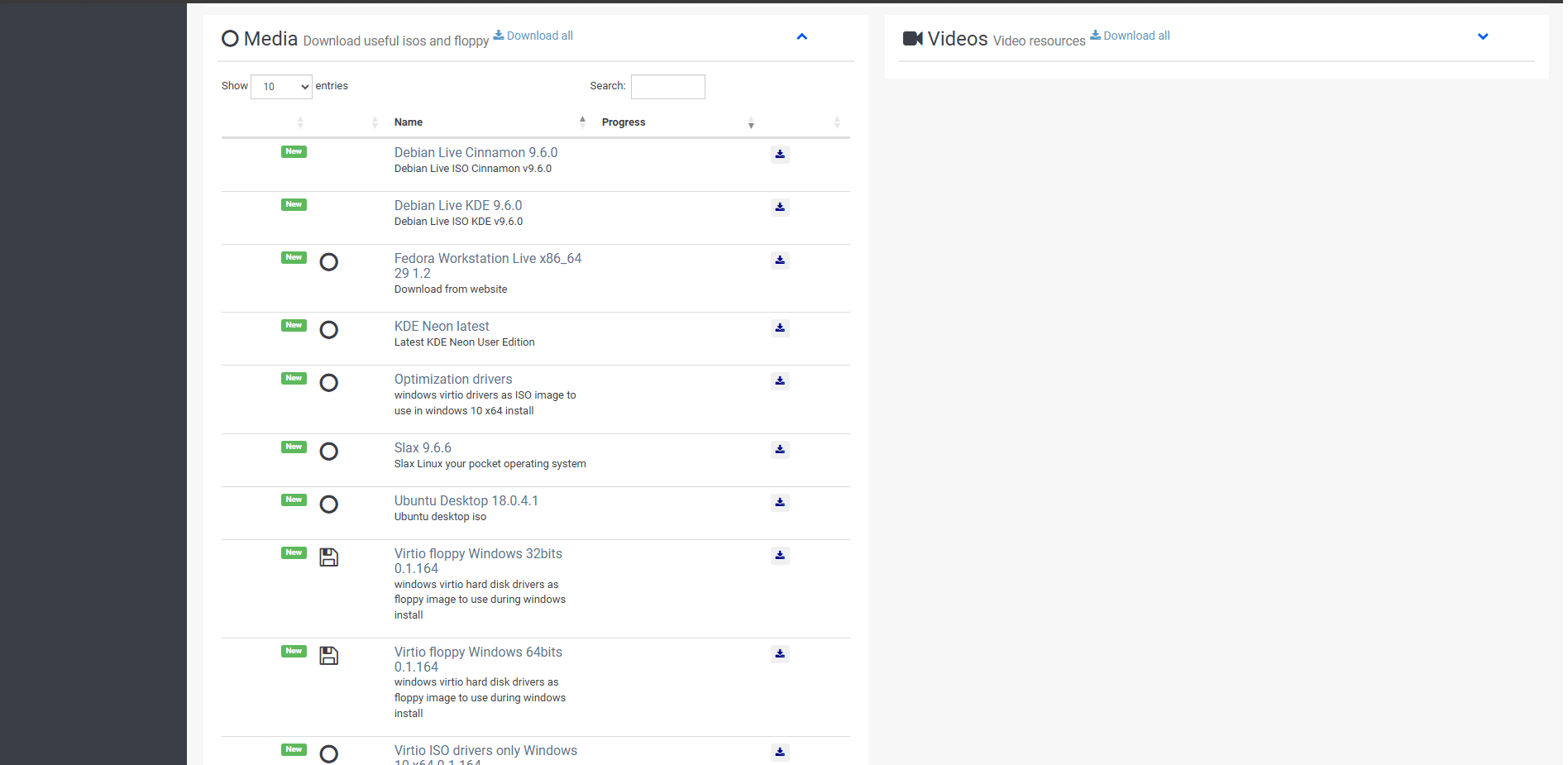The width and height of the screenshot is (1568, 765).
Task: Click download icon for Debian Live KDE 9.6.0
Action: 779,208
